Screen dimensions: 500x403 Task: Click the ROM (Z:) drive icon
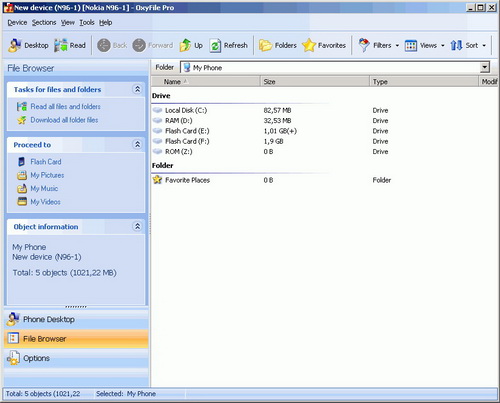tap(157, 151)
